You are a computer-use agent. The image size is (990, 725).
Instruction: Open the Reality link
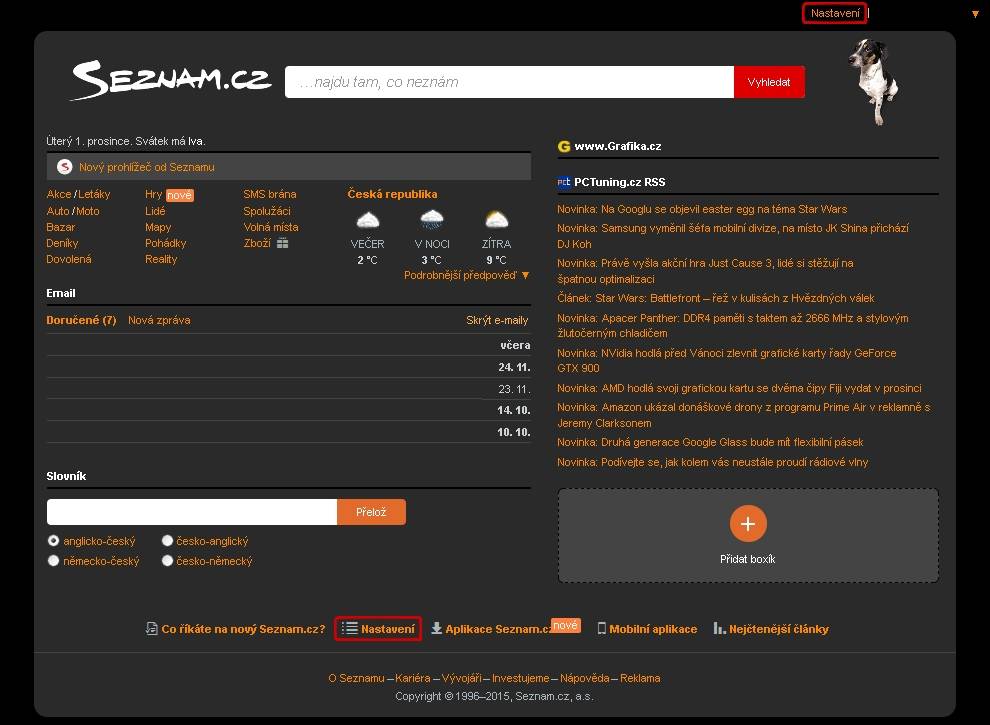tap(161, 260)
